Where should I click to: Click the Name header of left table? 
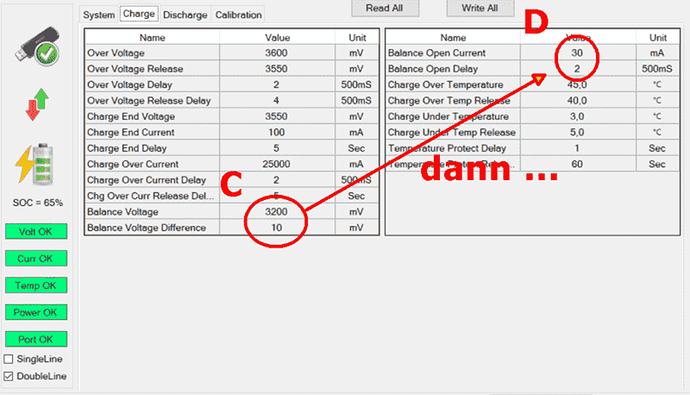point(152,37)
